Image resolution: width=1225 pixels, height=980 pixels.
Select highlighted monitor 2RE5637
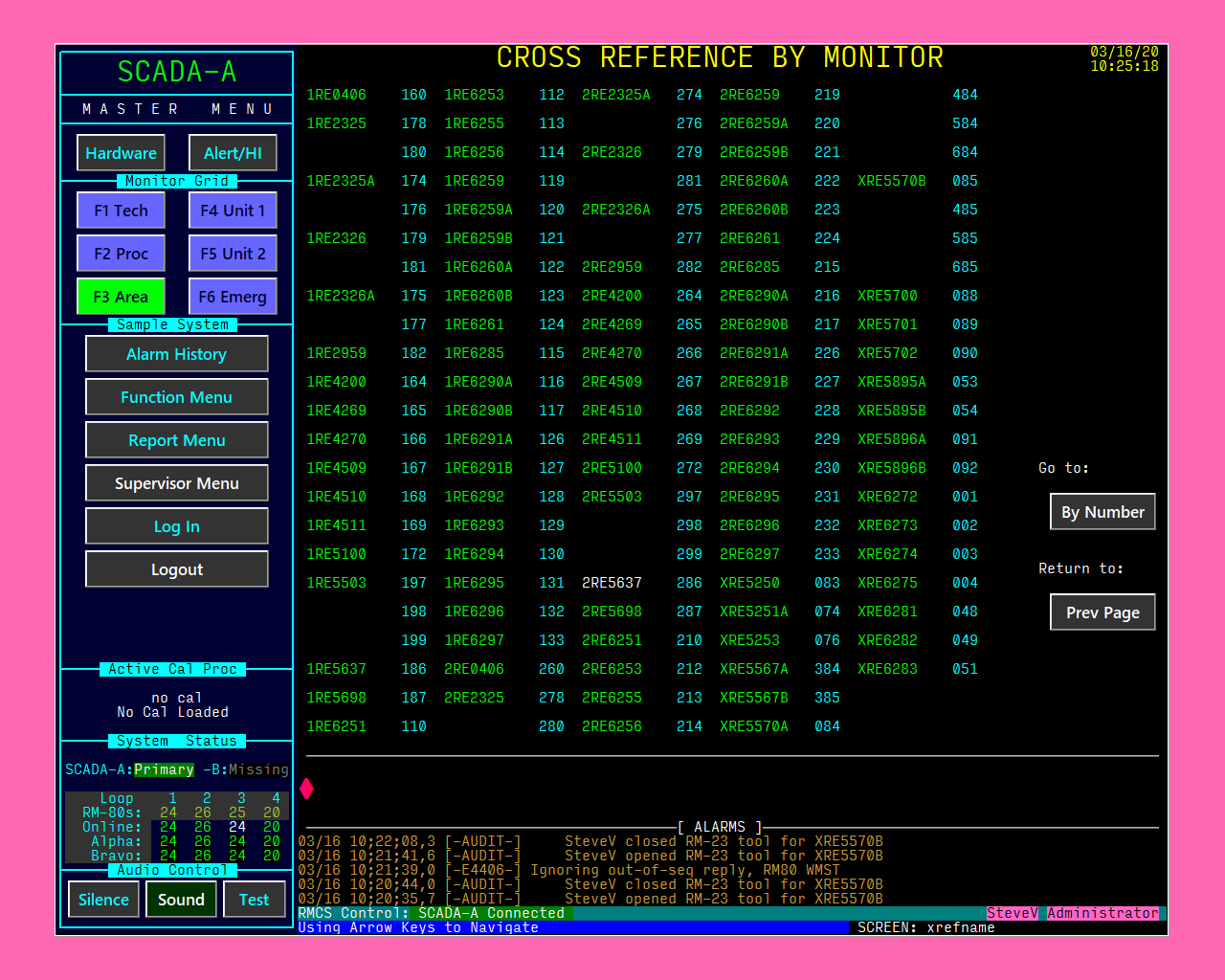[x=612, y=583]
